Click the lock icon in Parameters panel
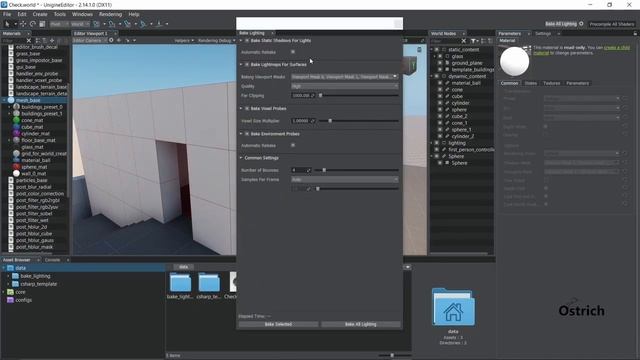640x360 pixels. point(635,33)
